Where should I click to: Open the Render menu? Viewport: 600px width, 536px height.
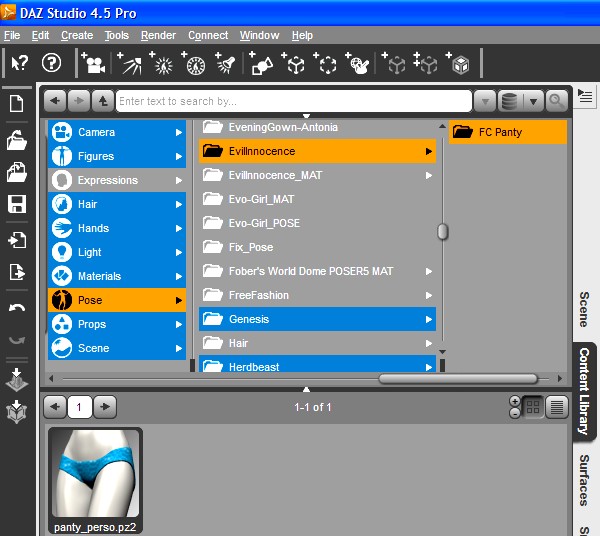[x=158, y=35]
